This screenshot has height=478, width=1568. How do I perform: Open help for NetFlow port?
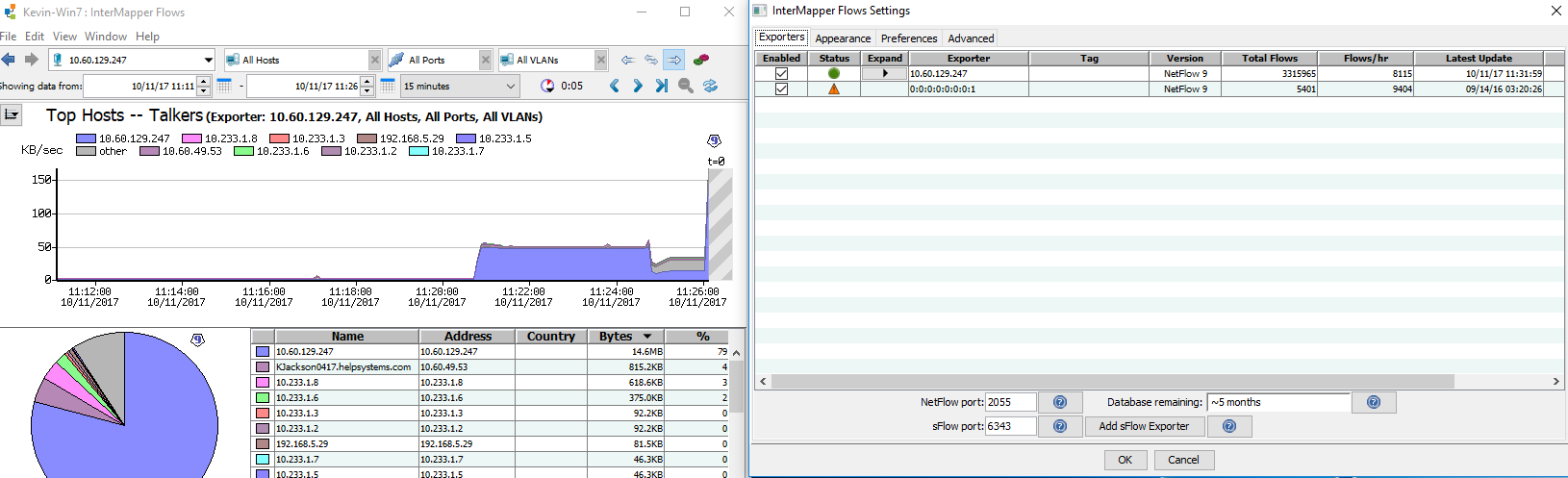point(1060,402)
